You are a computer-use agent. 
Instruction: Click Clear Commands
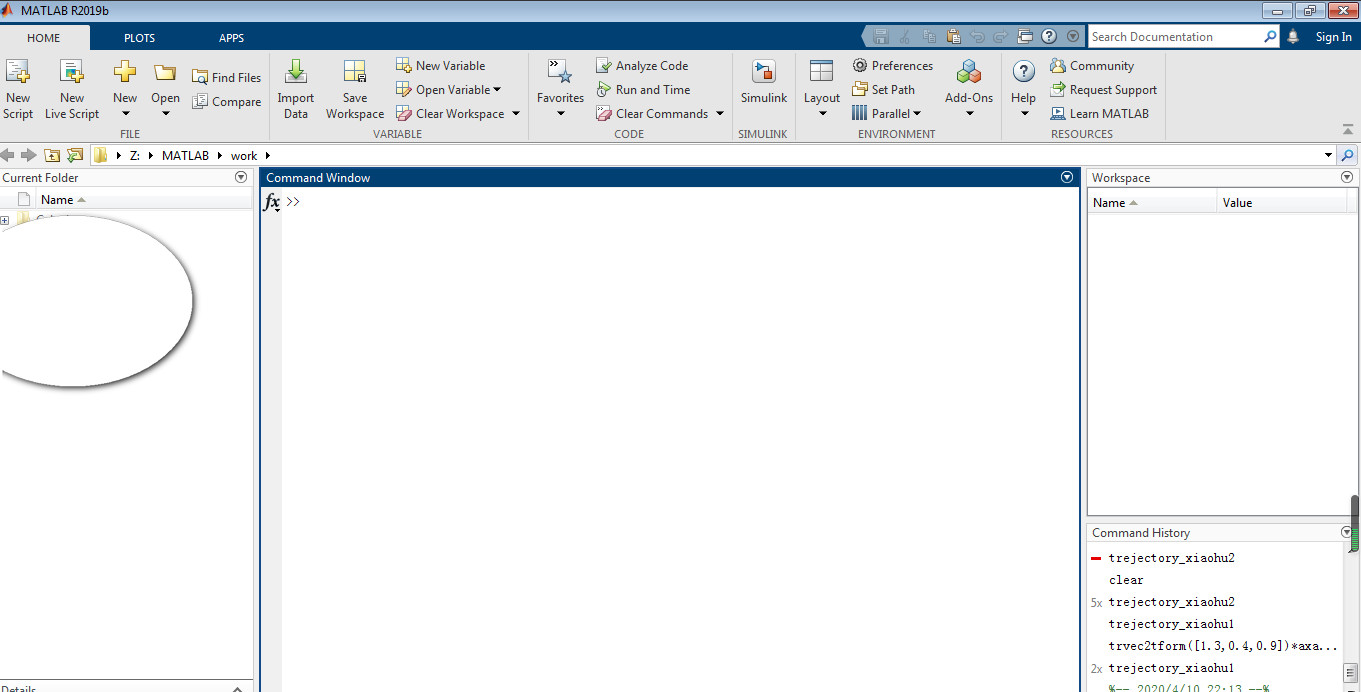click(x=652, y=113)
